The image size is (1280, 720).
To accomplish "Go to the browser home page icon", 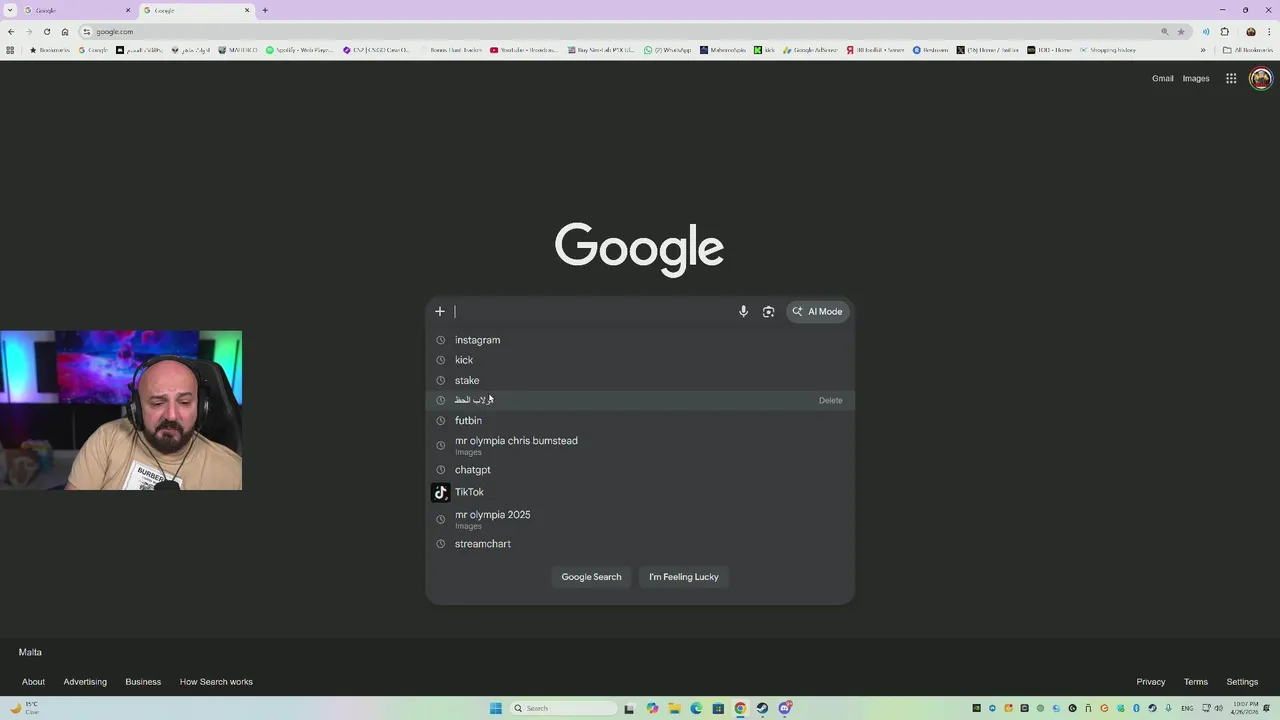I will pos(65,31).
